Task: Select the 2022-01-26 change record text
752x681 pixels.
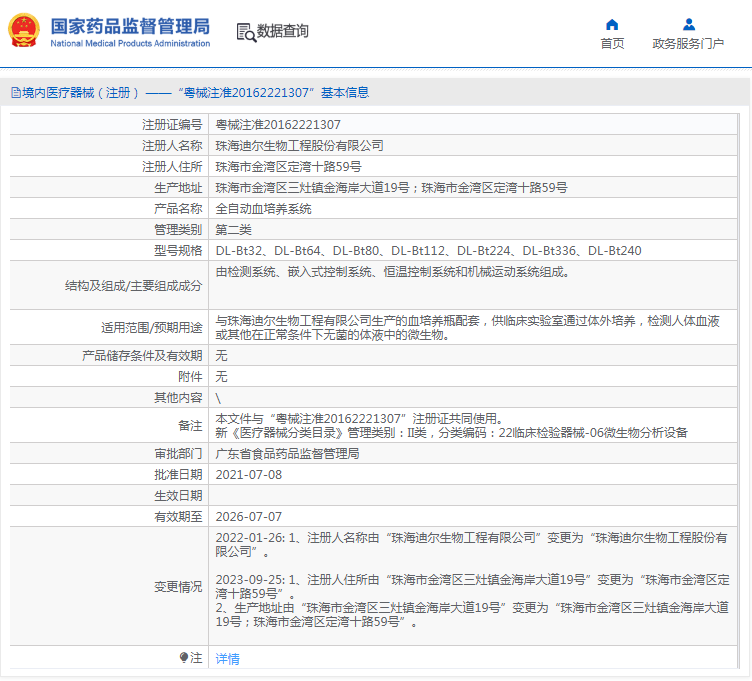Action: (x=471, y=545)
